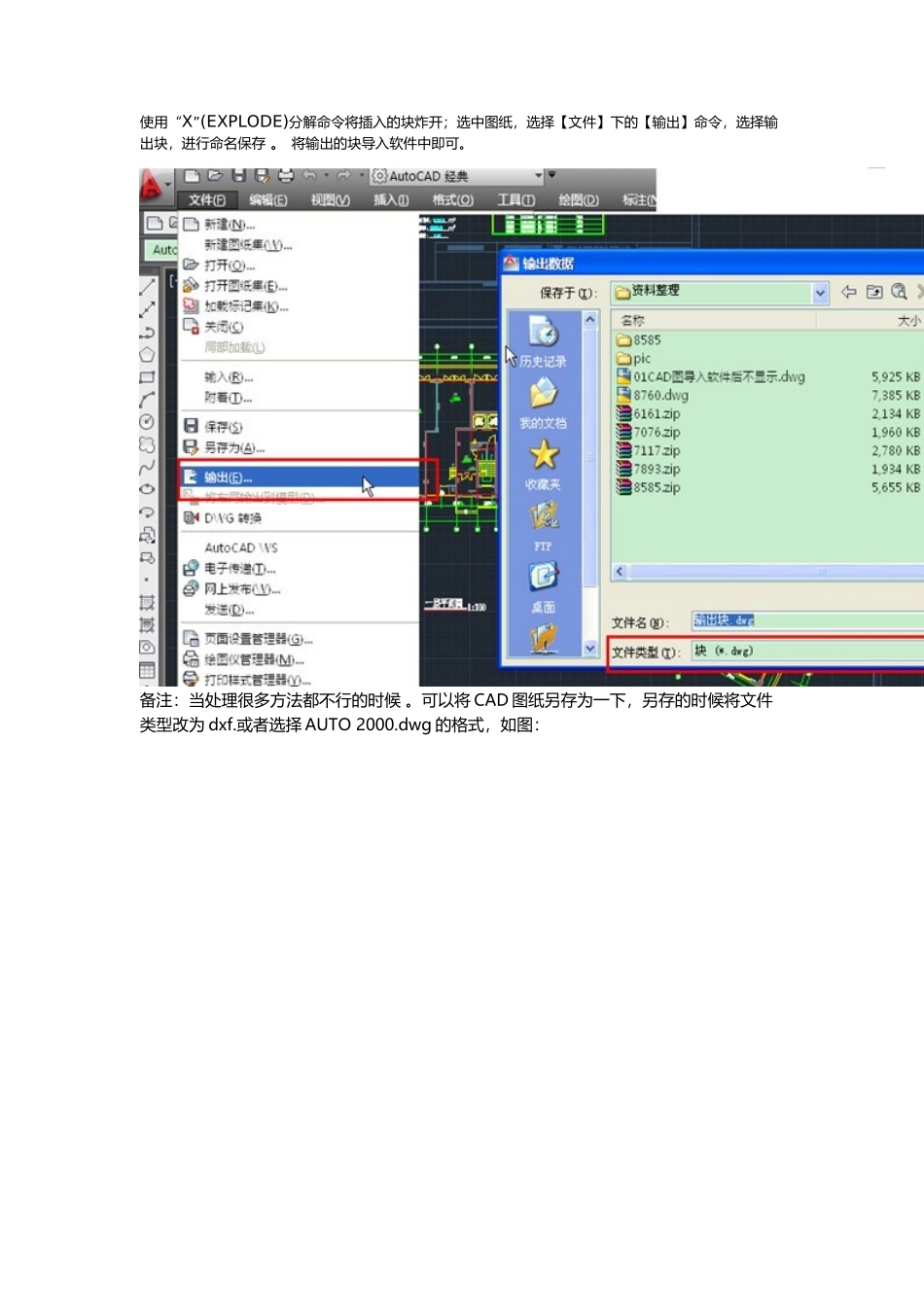Click down arrow of places sidebar scrollbar

[x=589, y=648]
